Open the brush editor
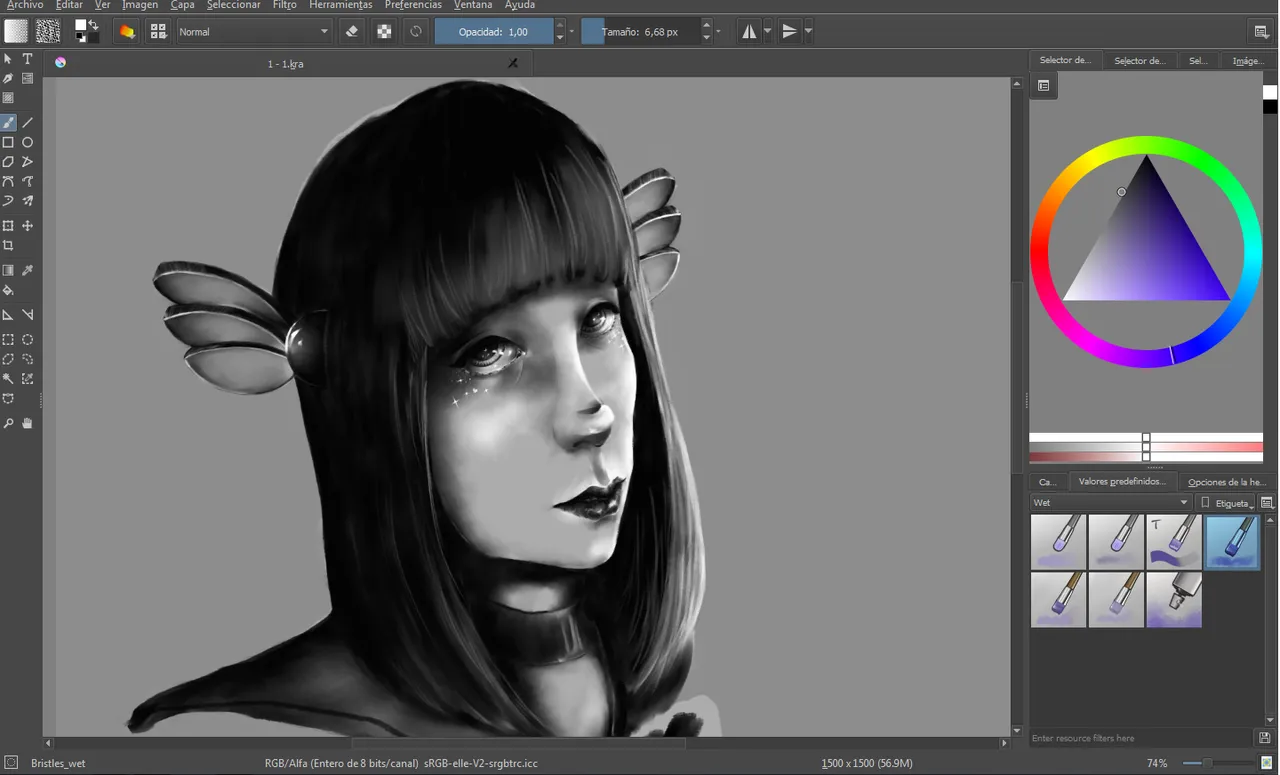This screenshot has width=1280, height=775. tap(127, 32)
